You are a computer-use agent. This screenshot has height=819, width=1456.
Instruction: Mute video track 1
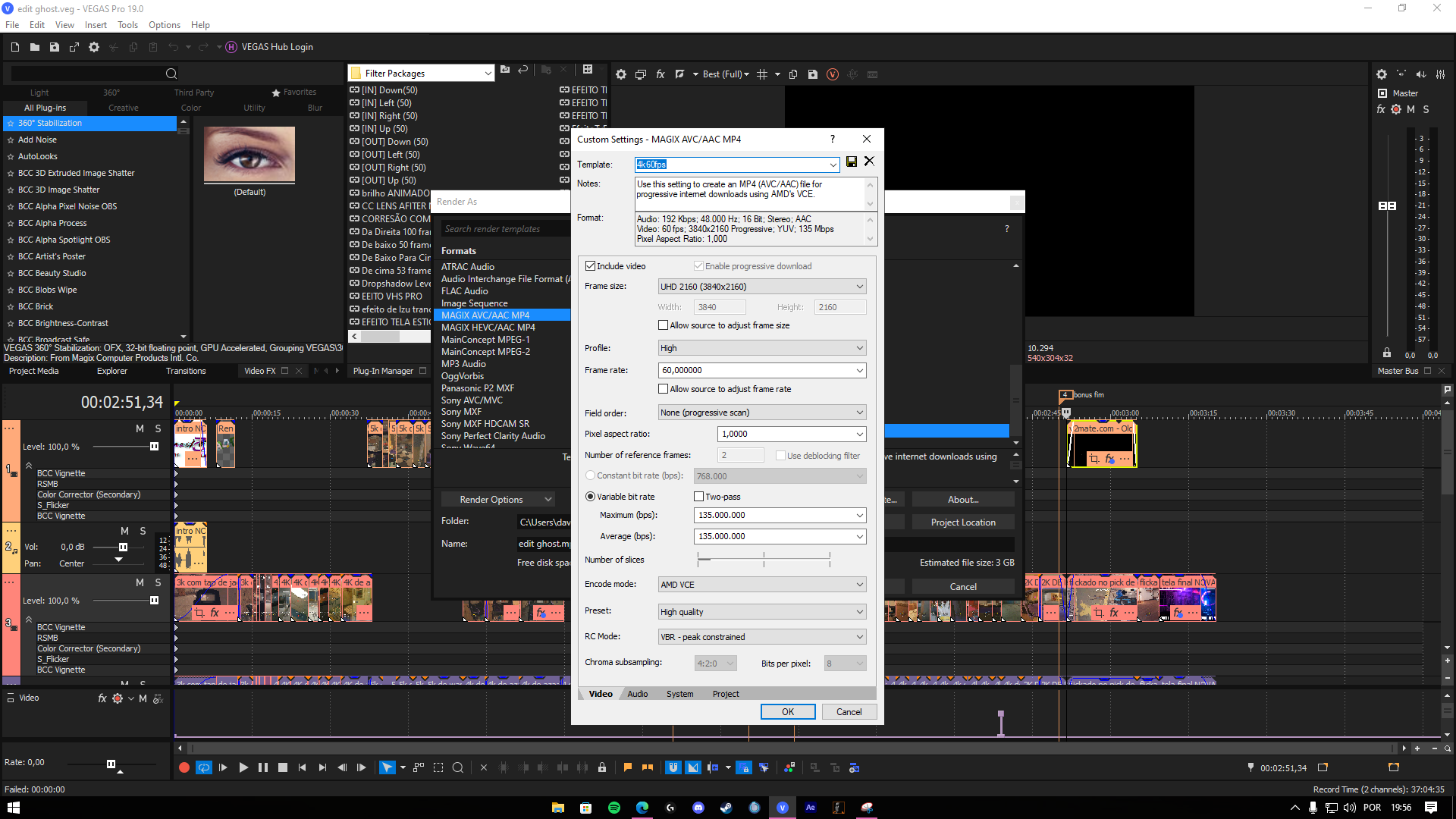tap(140, 428)
